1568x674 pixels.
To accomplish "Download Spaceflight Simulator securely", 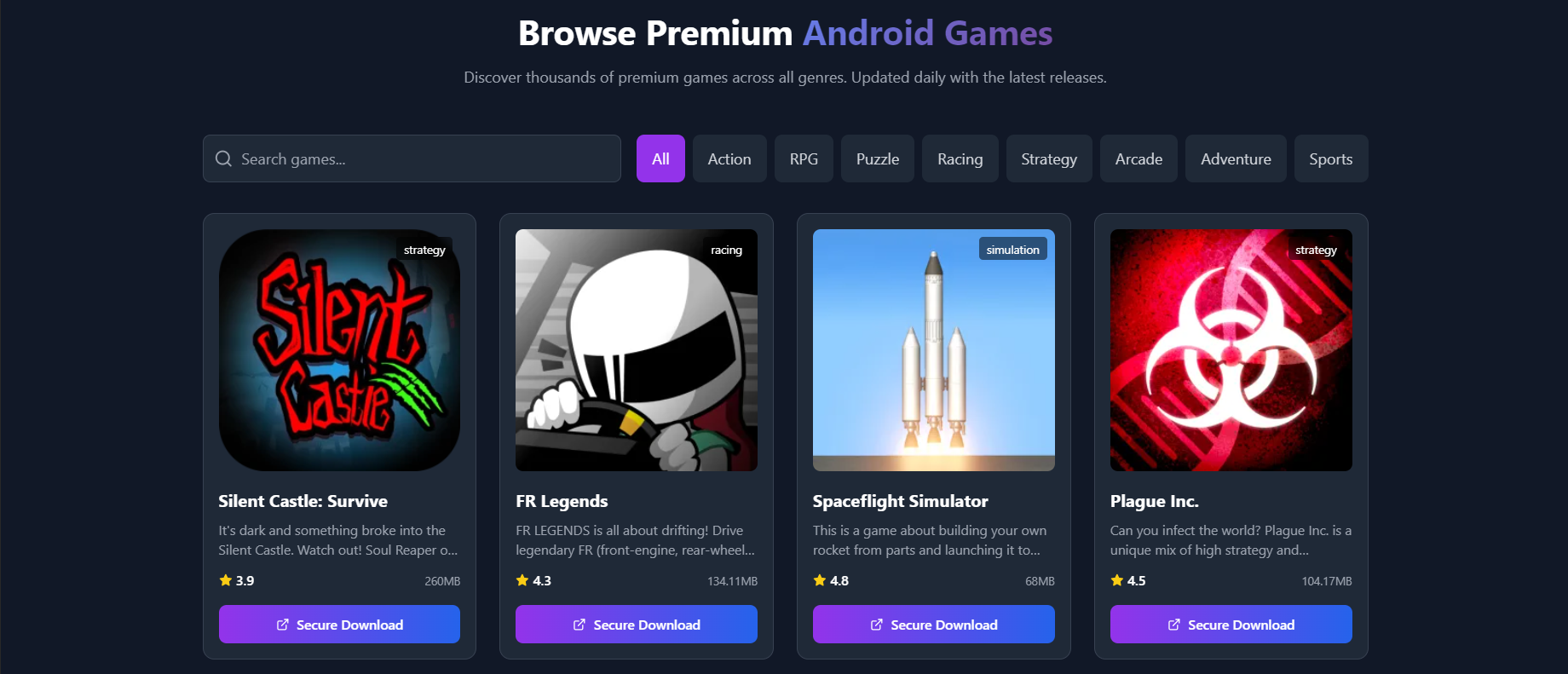I will click(x=933, y=625).
